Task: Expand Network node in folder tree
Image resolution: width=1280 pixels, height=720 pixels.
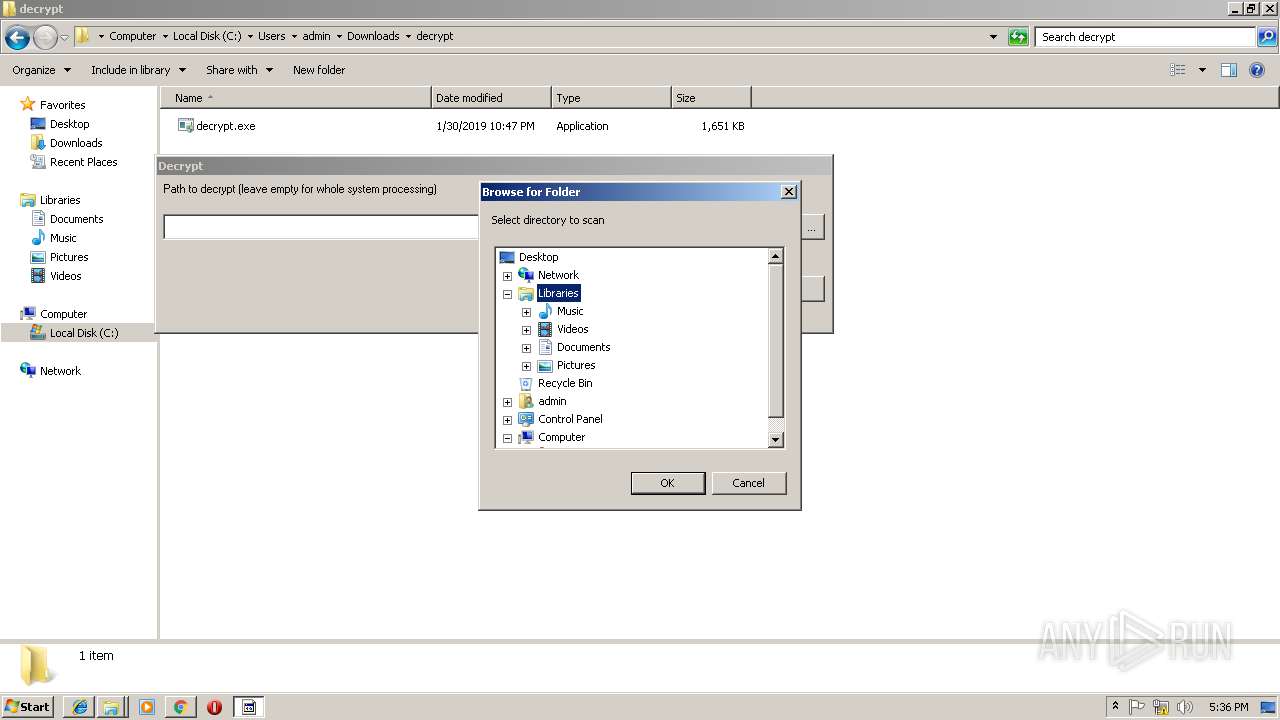Action: point(507,276)
